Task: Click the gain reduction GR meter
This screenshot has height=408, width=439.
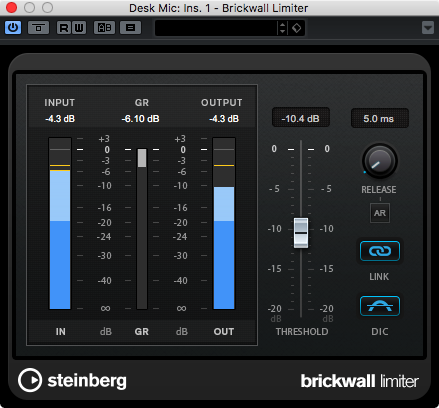Action: coord(142,229)
